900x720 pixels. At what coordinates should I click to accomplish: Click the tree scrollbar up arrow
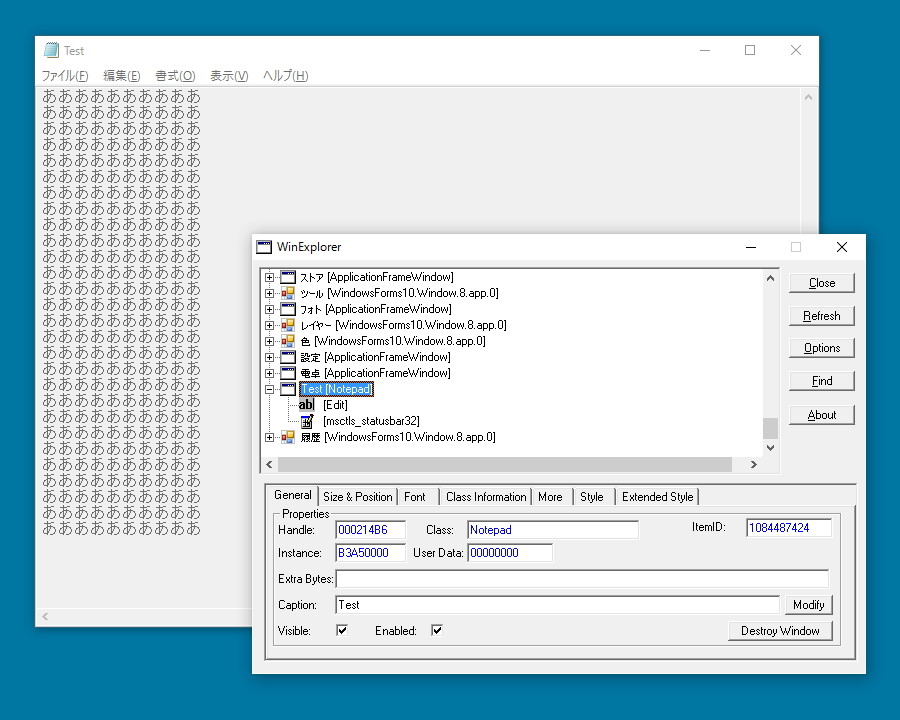coord(770,278)
